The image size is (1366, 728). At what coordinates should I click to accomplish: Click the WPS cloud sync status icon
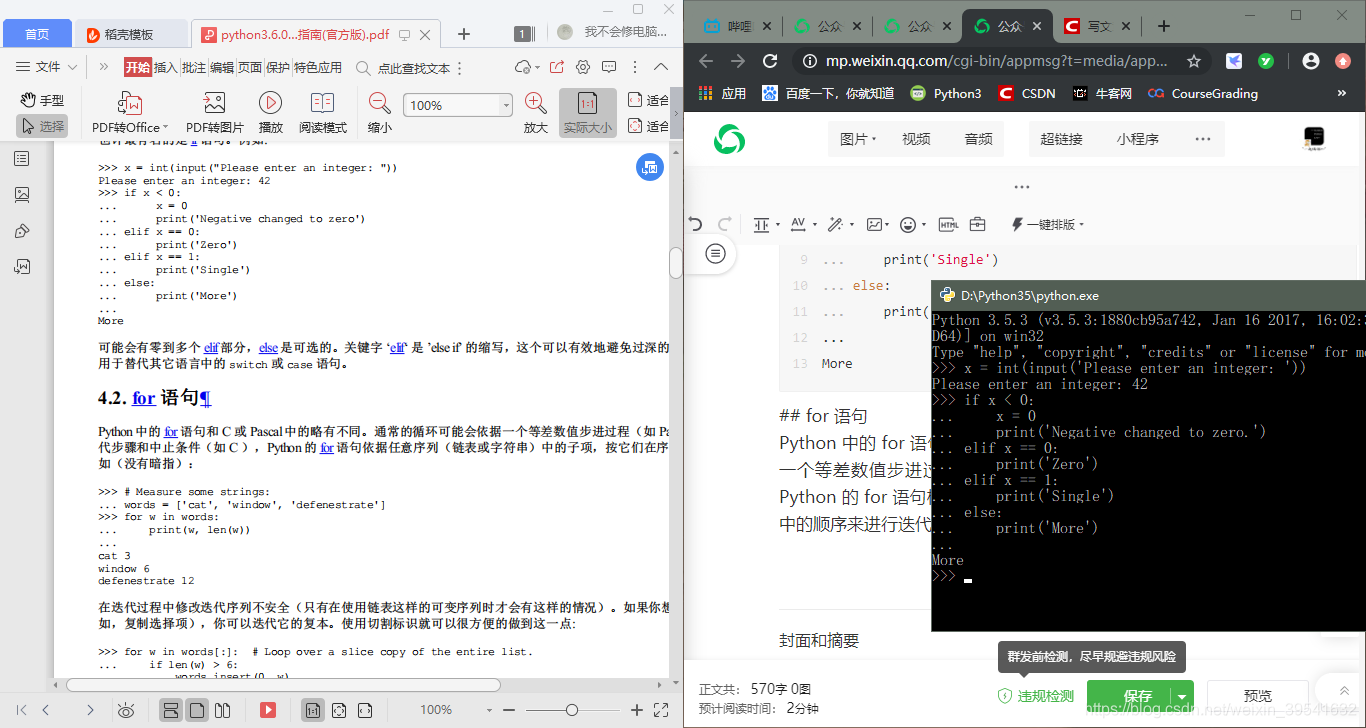(x=523, y=67)
